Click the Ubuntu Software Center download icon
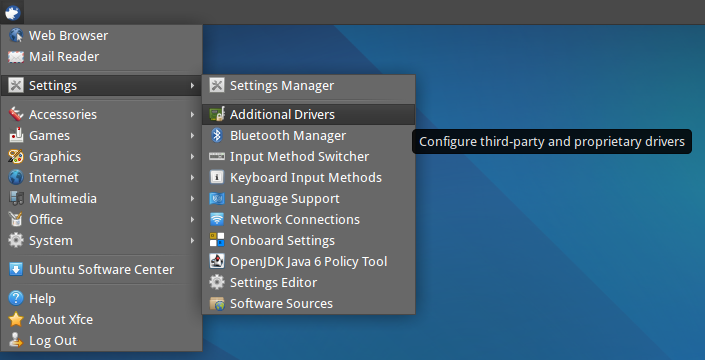705x360 pixels. 16,270
